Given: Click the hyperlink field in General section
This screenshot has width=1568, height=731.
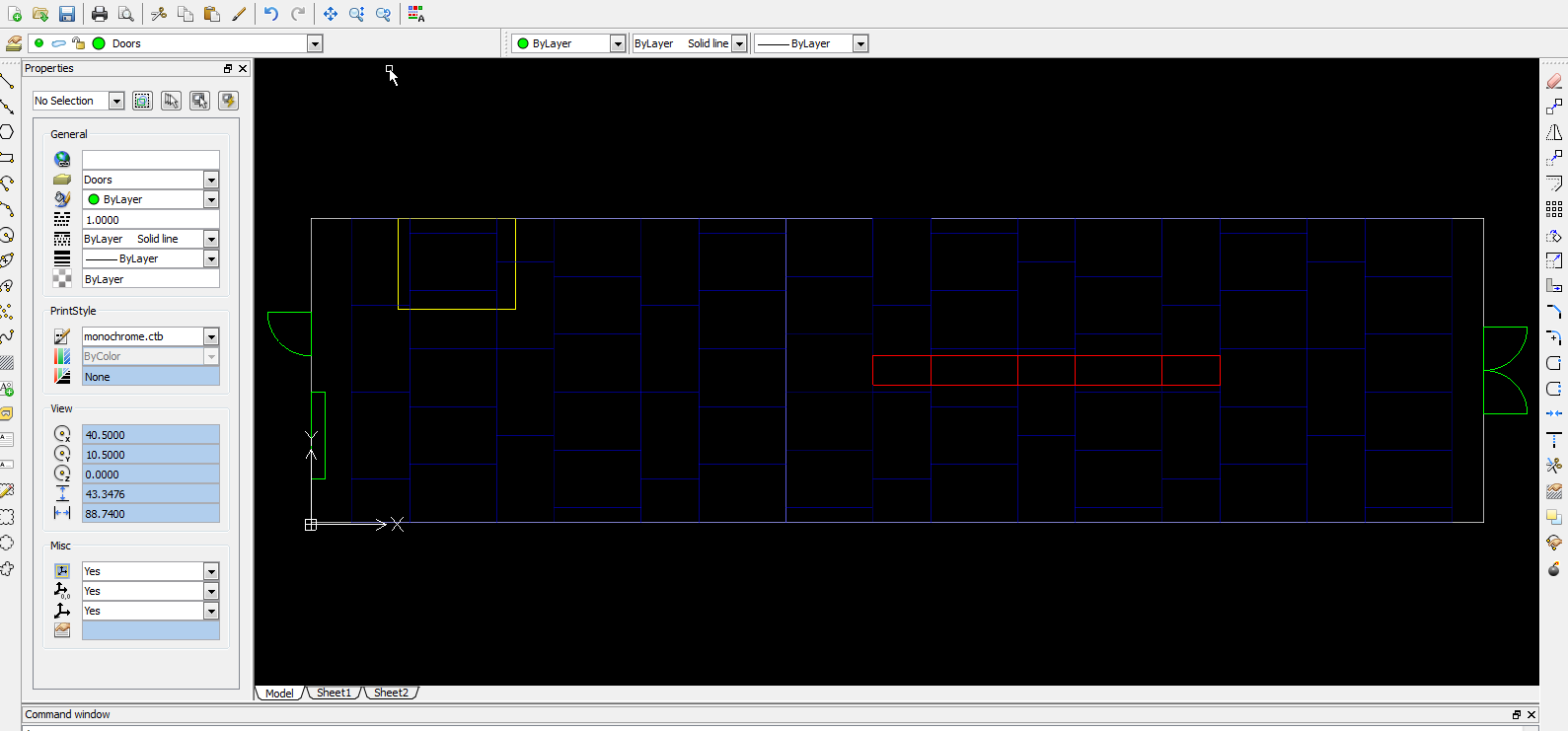Looking at the screenshot, I should click(151, 160).
